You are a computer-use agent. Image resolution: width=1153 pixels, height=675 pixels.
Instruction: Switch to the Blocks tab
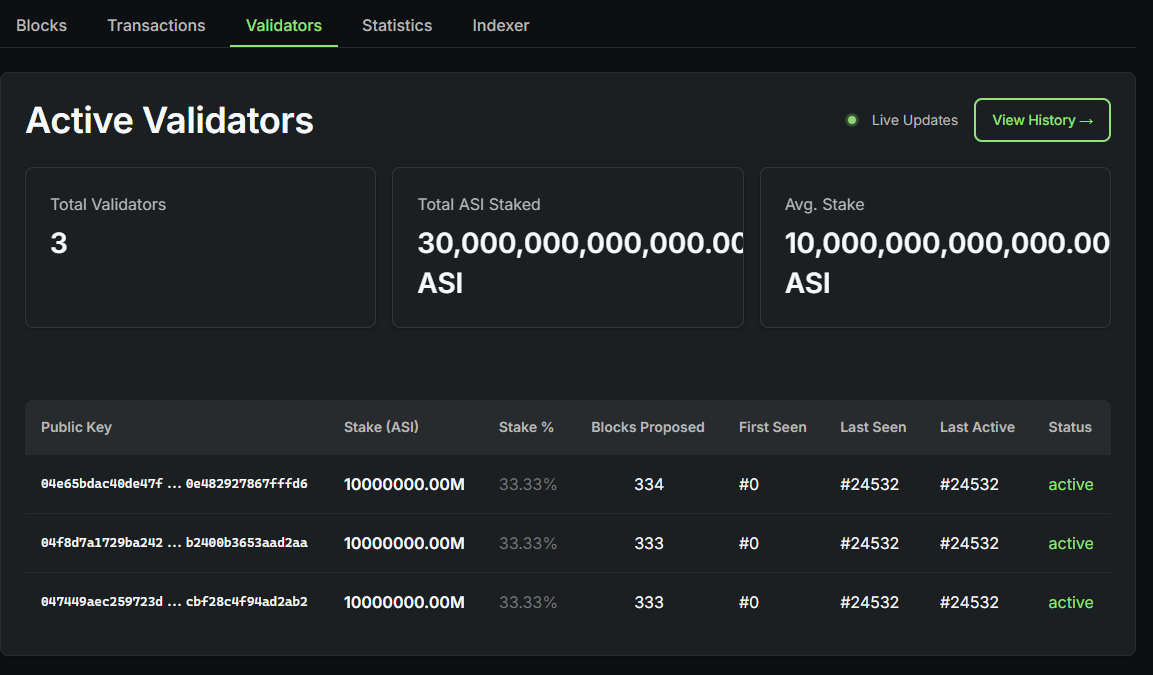(x=41, y=25)
